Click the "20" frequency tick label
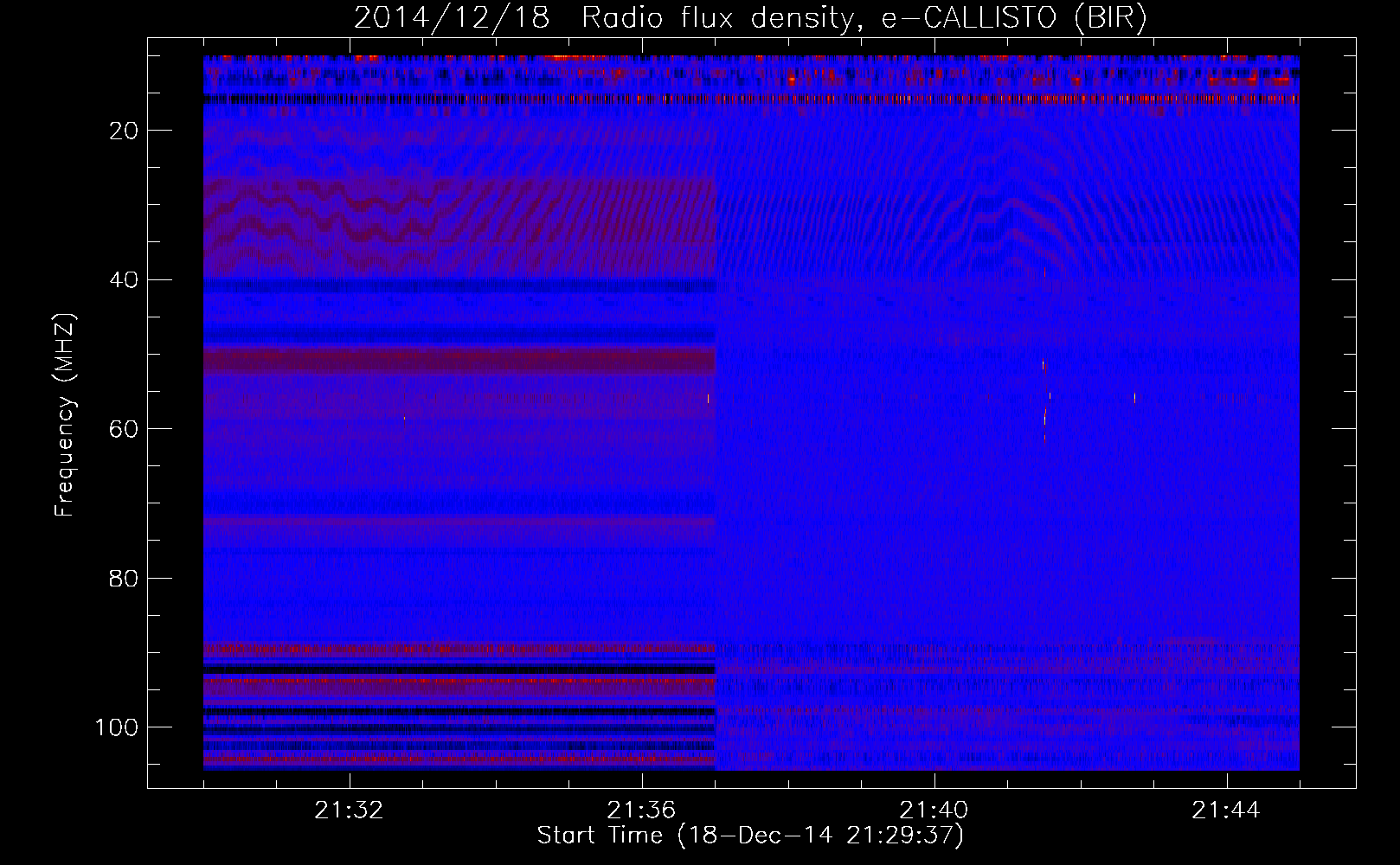Image resolution: width=1400 pixels, height=865 pixels. point(124,131)
